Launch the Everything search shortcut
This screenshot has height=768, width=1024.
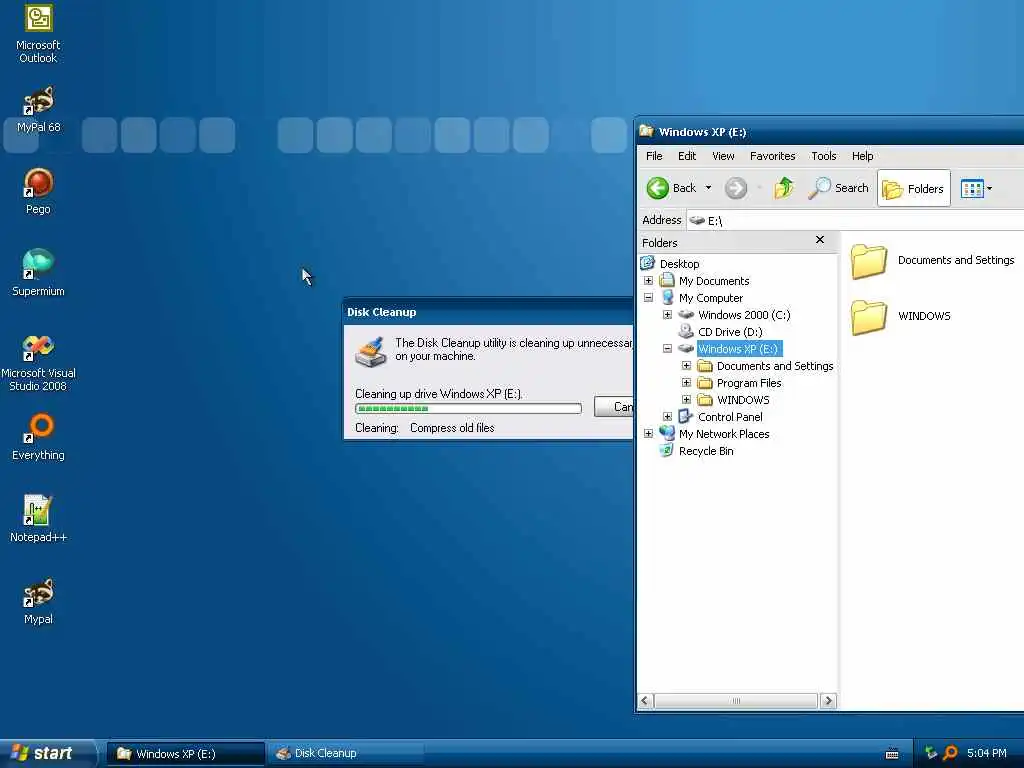38,436
